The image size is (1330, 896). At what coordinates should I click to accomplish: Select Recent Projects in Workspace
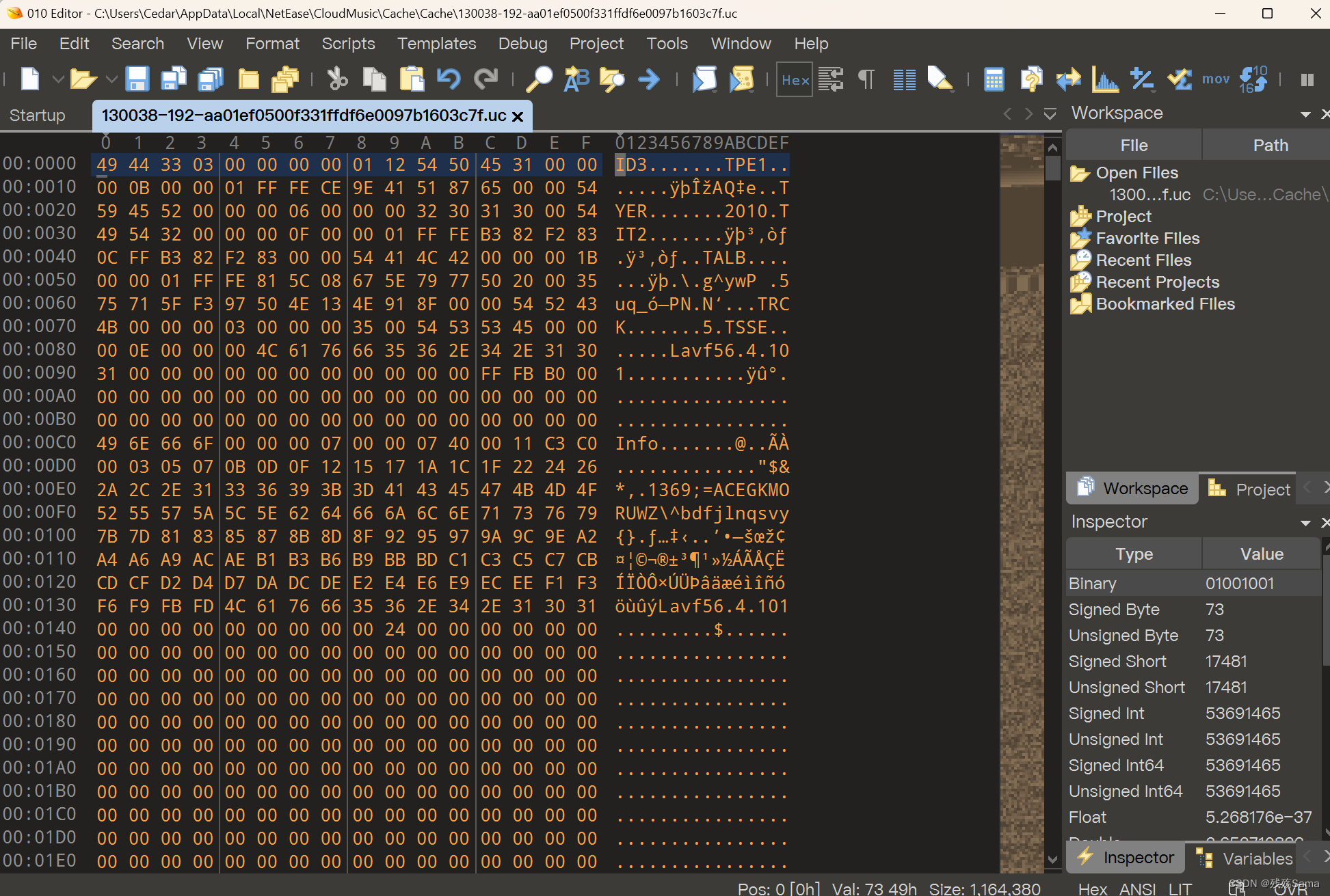[x=1157, y=282]
